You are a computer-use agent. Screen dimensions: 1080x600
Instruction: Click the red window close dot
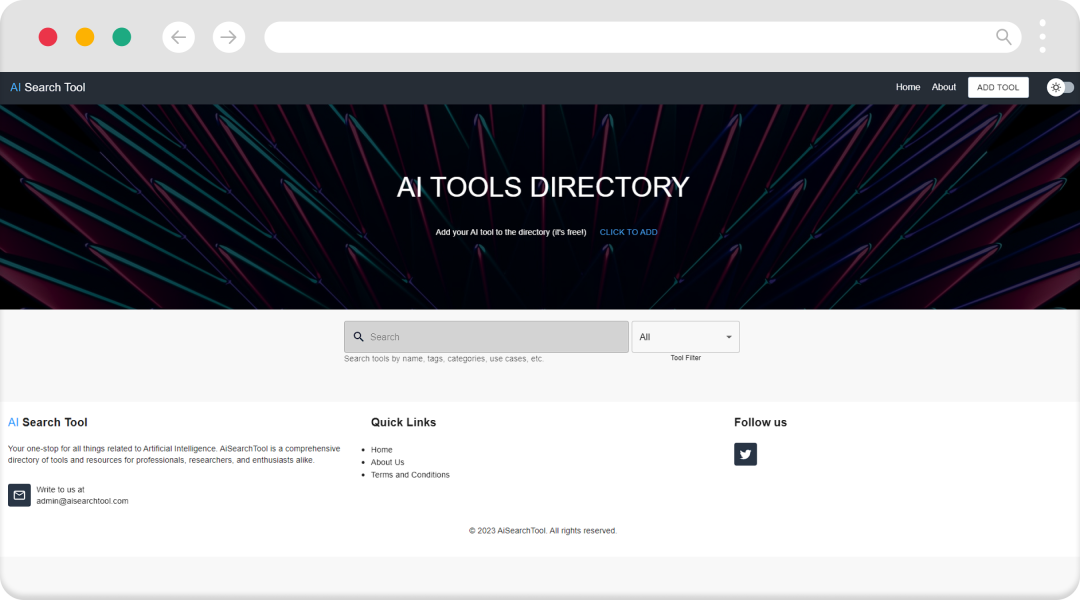(x=48, y=37)
